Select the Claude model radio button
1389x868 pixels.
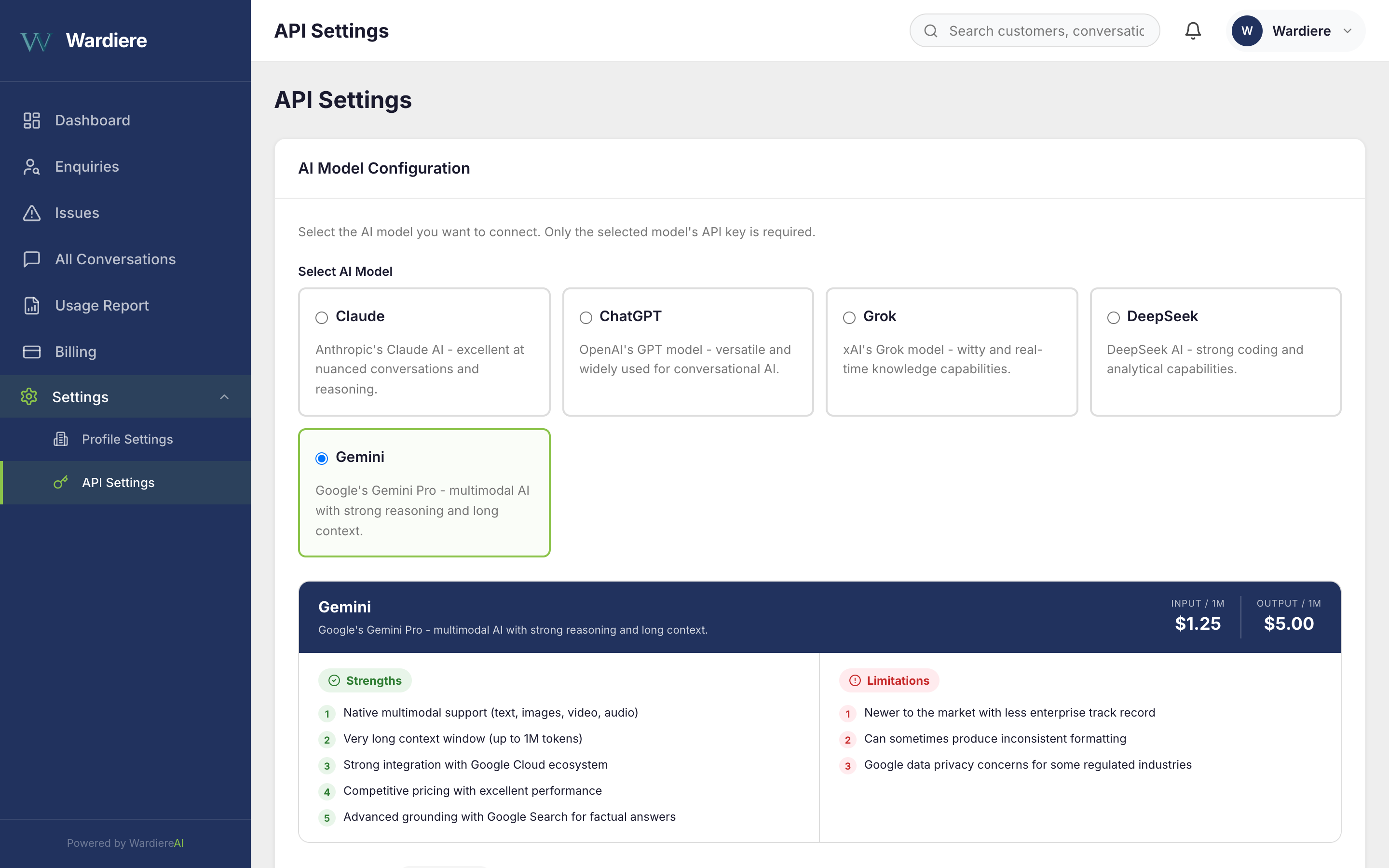[322, 317]
